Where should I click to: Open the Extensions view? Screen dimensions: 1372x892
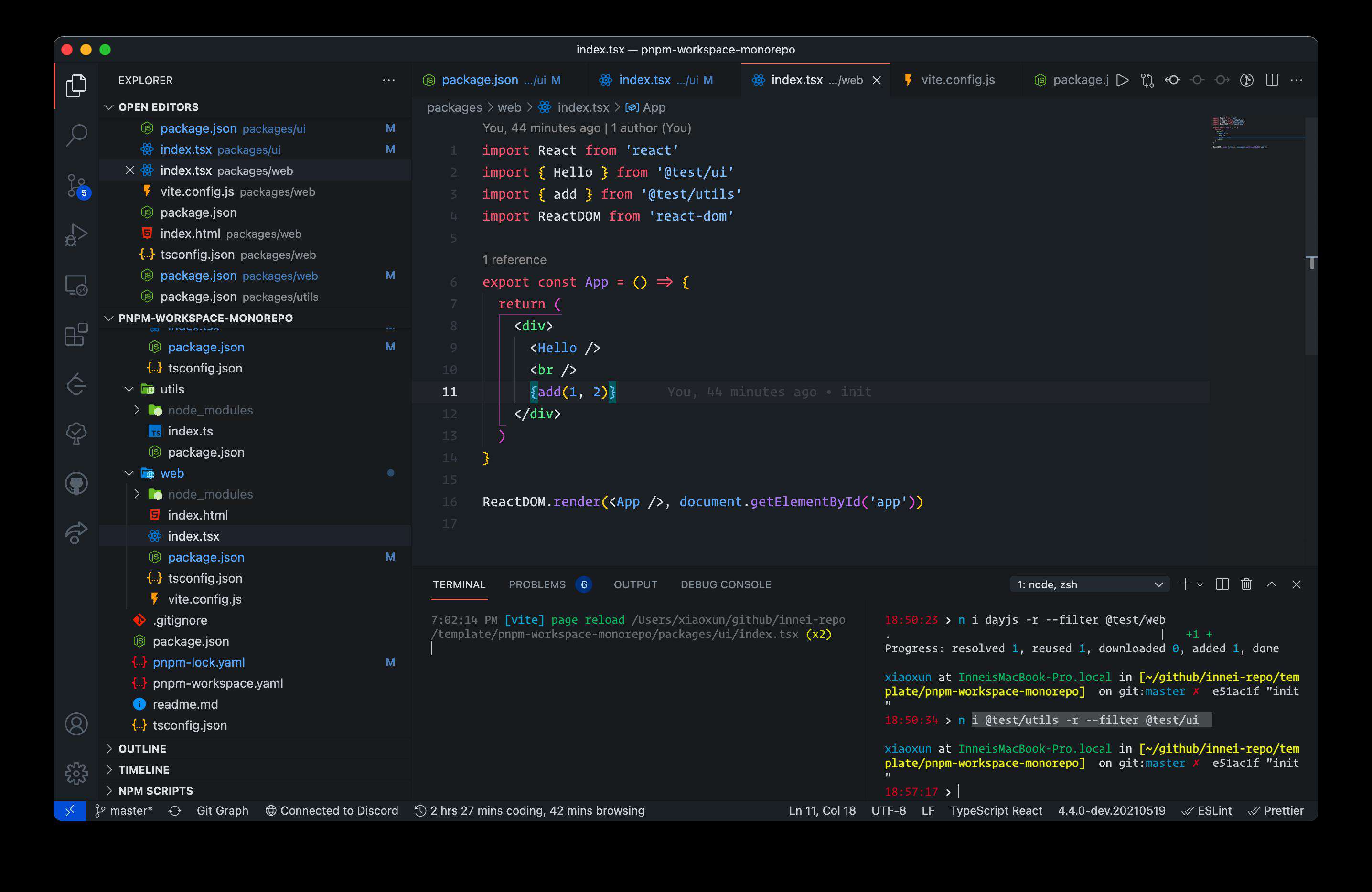[76, 334]
